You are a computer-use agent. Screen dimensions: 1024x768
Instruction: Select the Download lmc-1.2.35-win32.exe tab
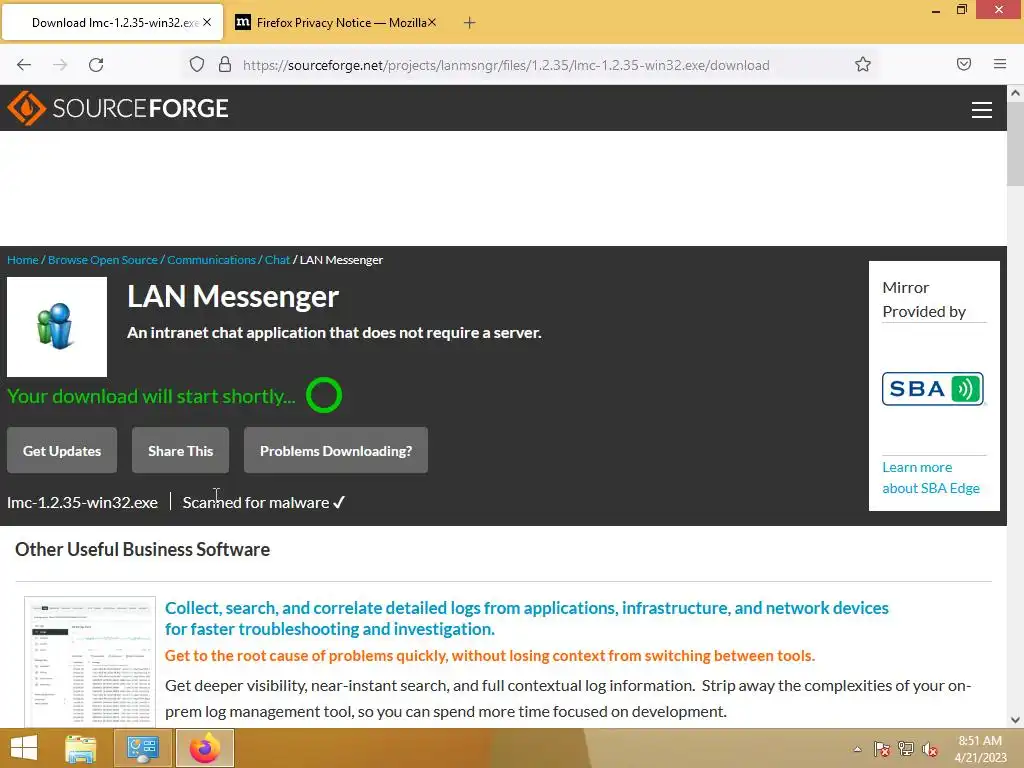click(x=112, y=23)
